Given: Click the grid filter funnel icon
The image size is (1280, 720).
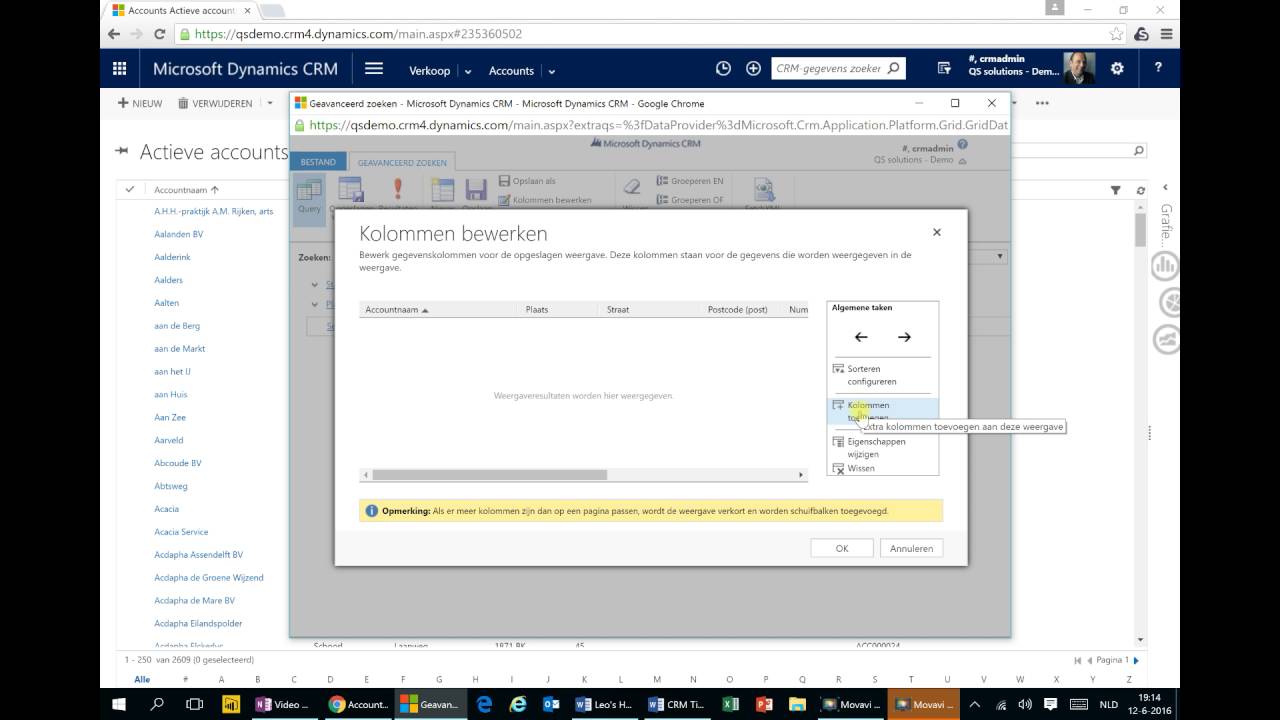Looking at the screenshot, I should point(1116,190).
